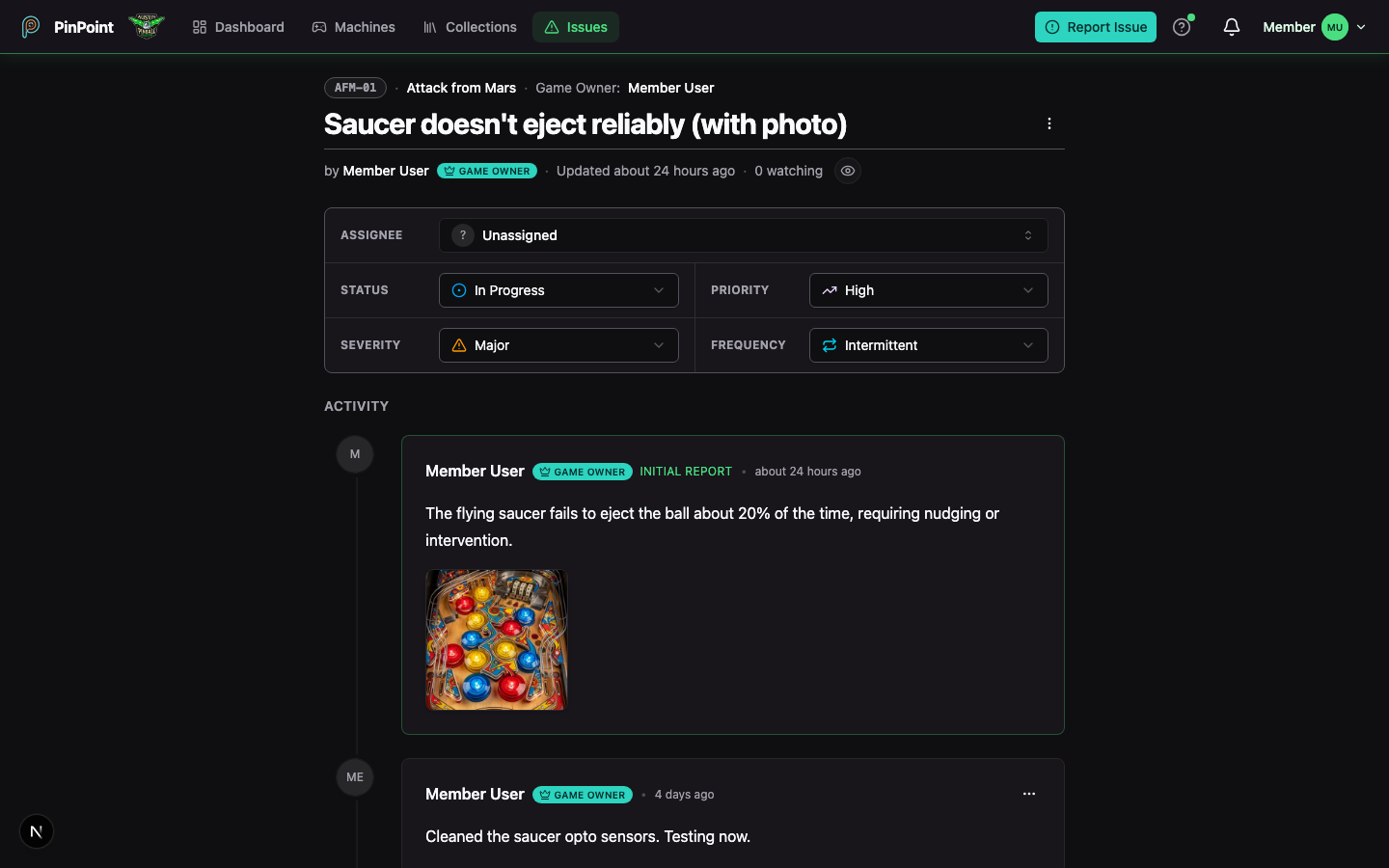The width and height of the screenshot is (1389, 868).
Task: Open the notifications bell
Action: point(1232,27)
